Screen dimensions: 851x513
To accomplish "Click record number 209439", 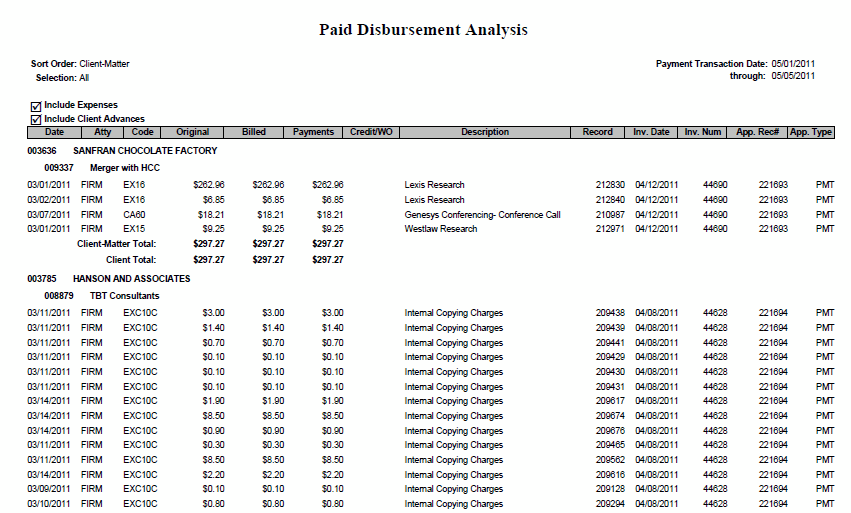I will (610, 328).
